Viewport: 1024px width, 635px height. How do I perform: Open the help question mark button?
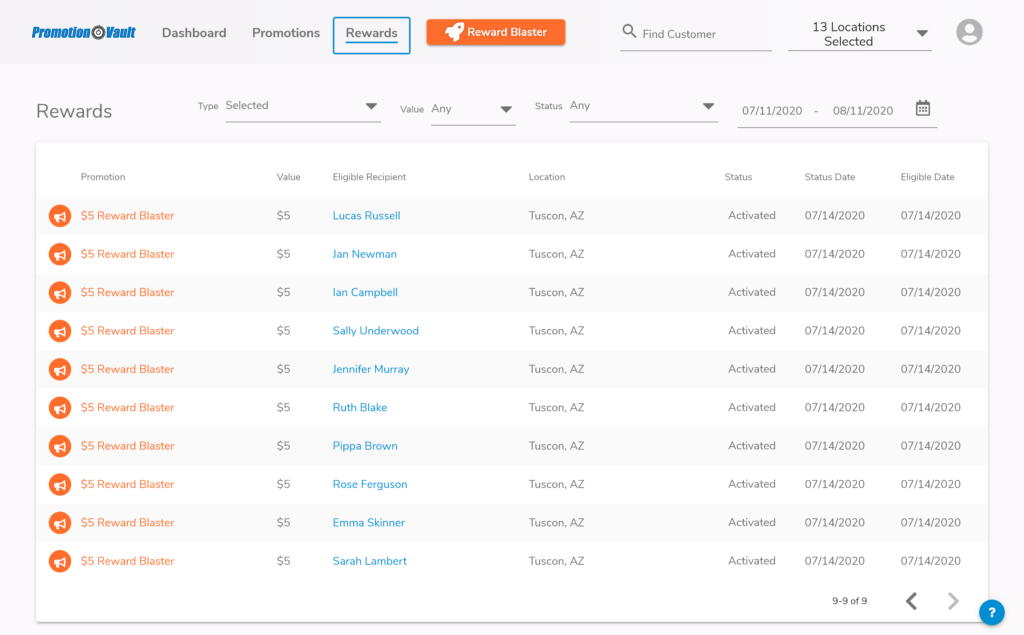pyautogui.click(x=991, y=612)
